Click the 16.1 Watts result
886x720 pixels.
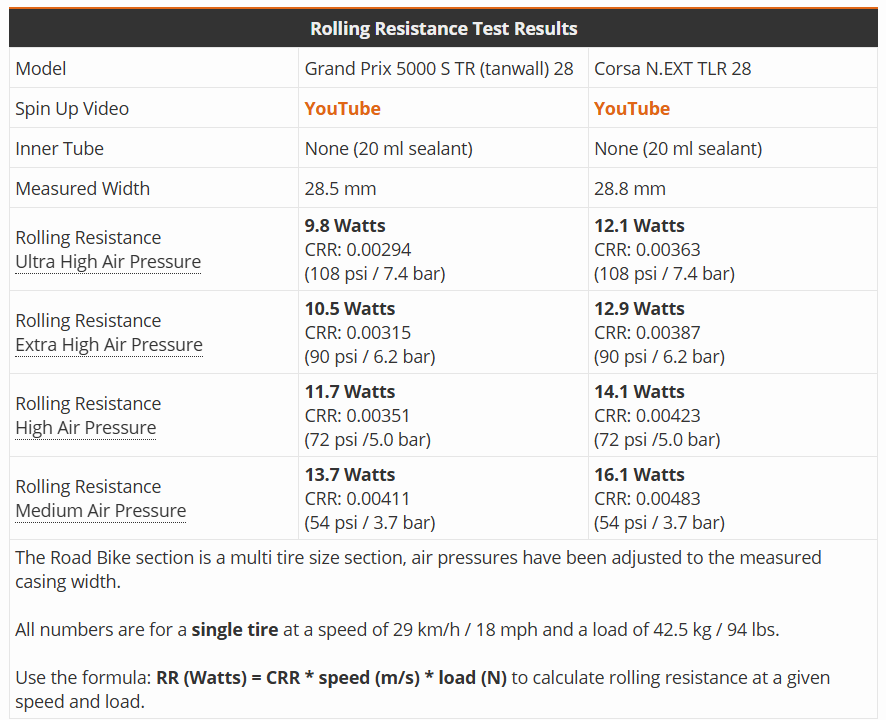pyautogui.click(x=639, y=475)
